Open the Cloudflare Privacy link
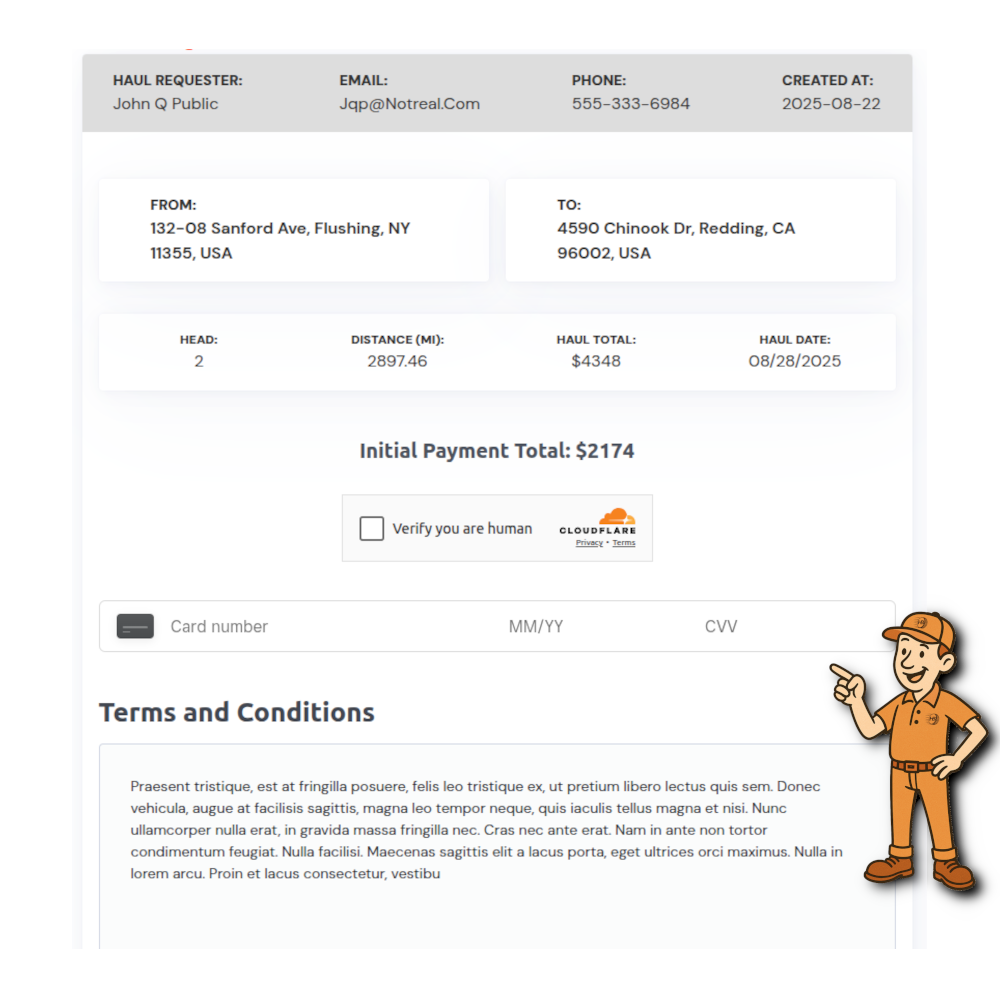Screen dimensions: 1000x1000 point(589,543)
